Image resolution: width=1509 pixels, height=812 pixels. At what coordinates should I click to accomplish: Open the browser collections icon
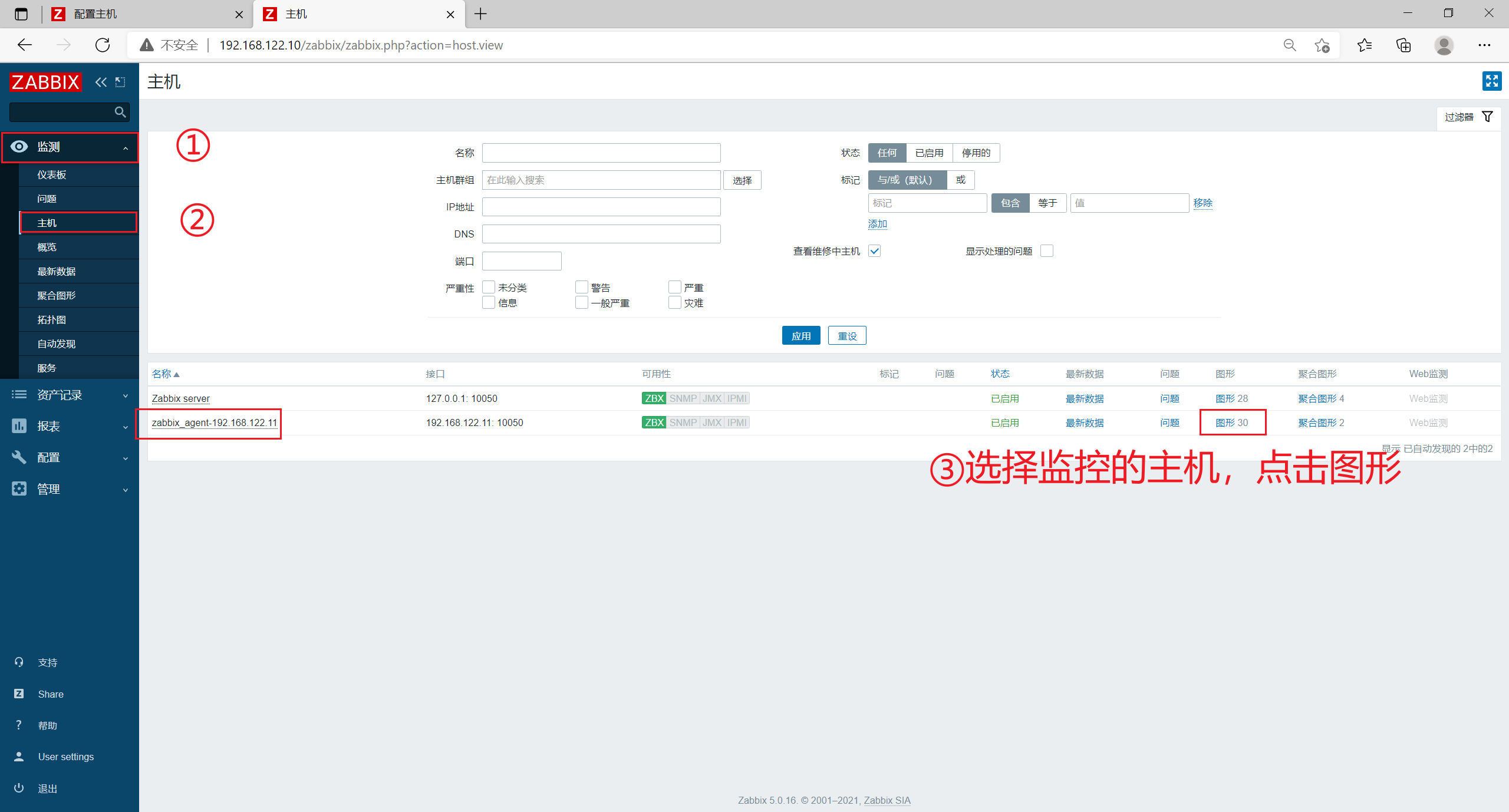(x=1403, y=45)
